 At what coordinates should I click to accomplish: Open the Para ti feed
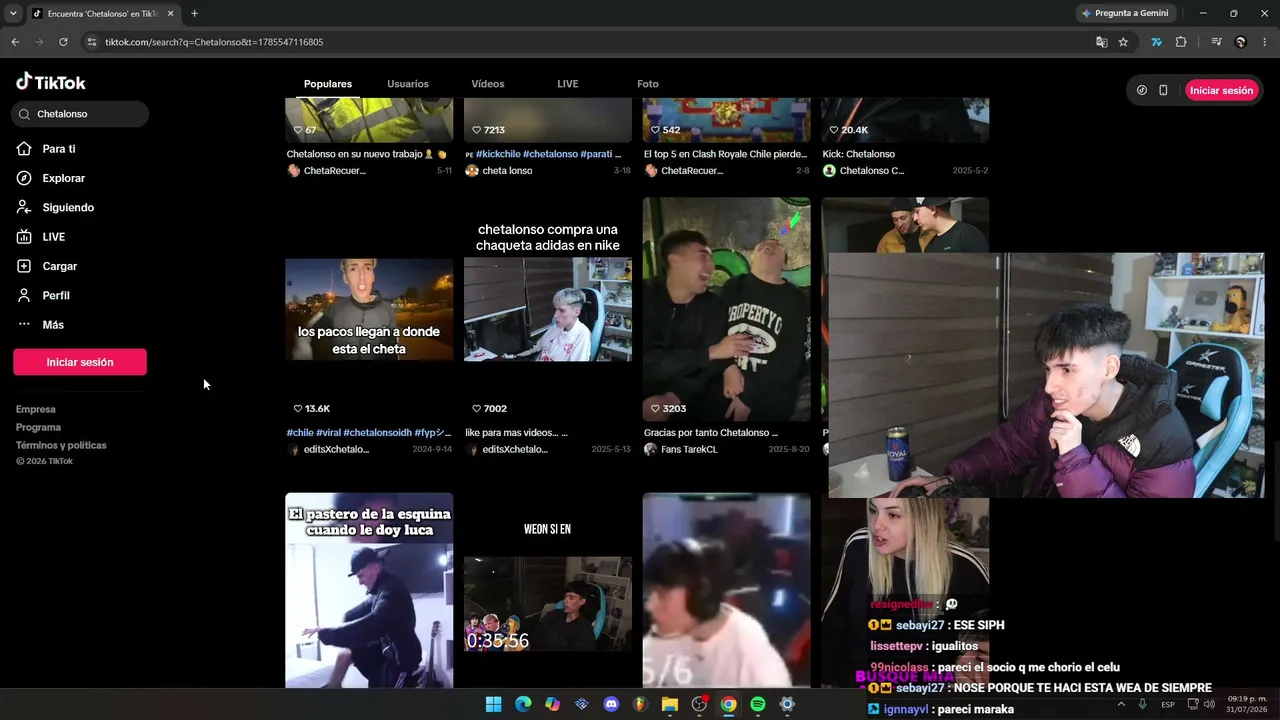[47, 149]
